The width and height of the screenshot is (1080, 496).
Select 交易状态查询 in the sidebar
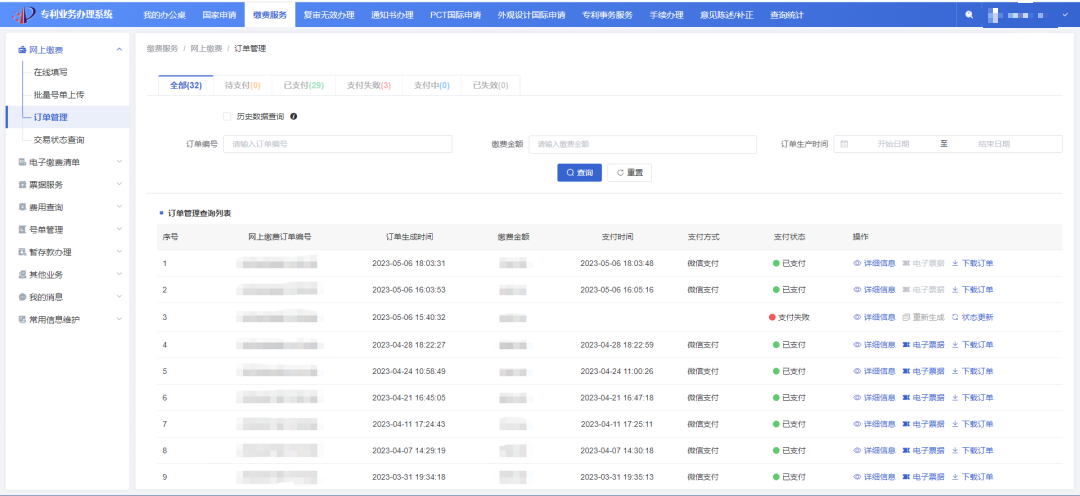point(59,140)
